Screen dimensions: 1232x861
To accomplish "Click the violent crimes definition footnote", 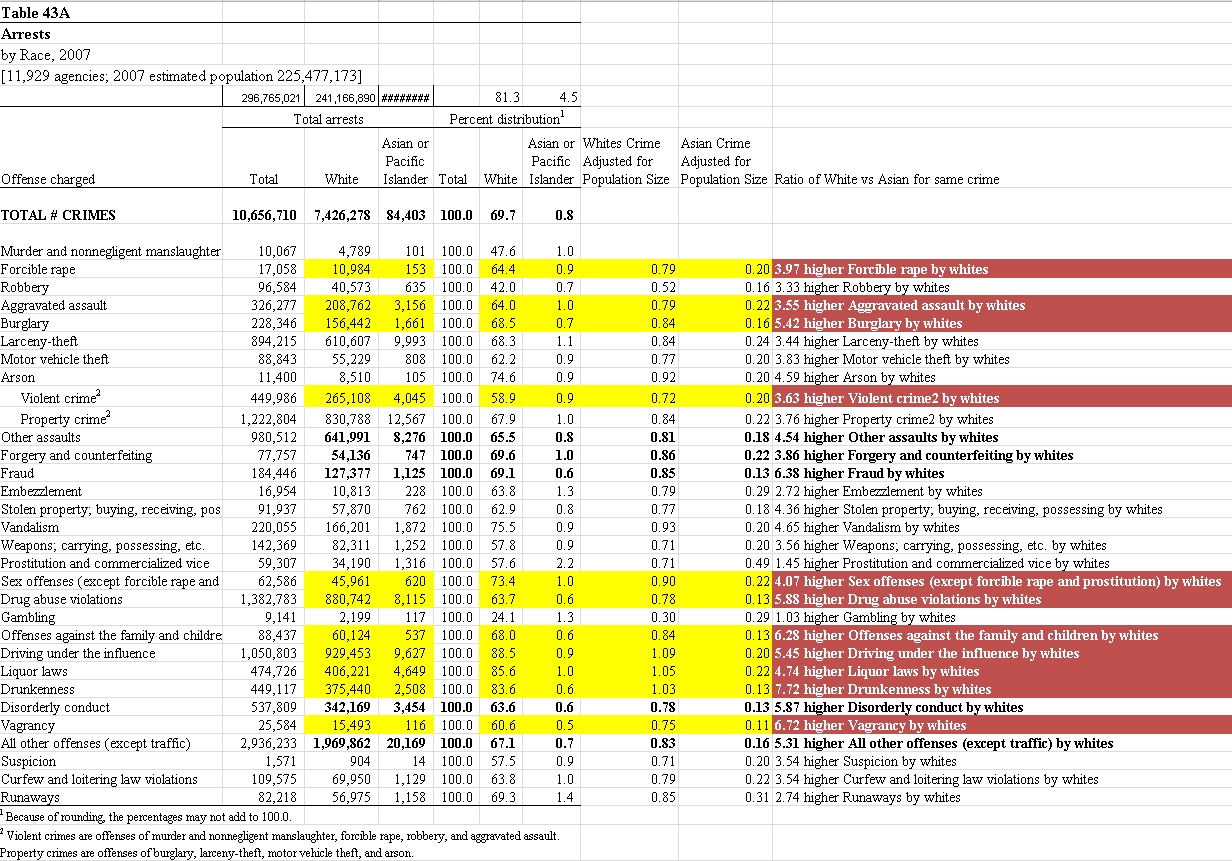I will click(x=280, y=835).
